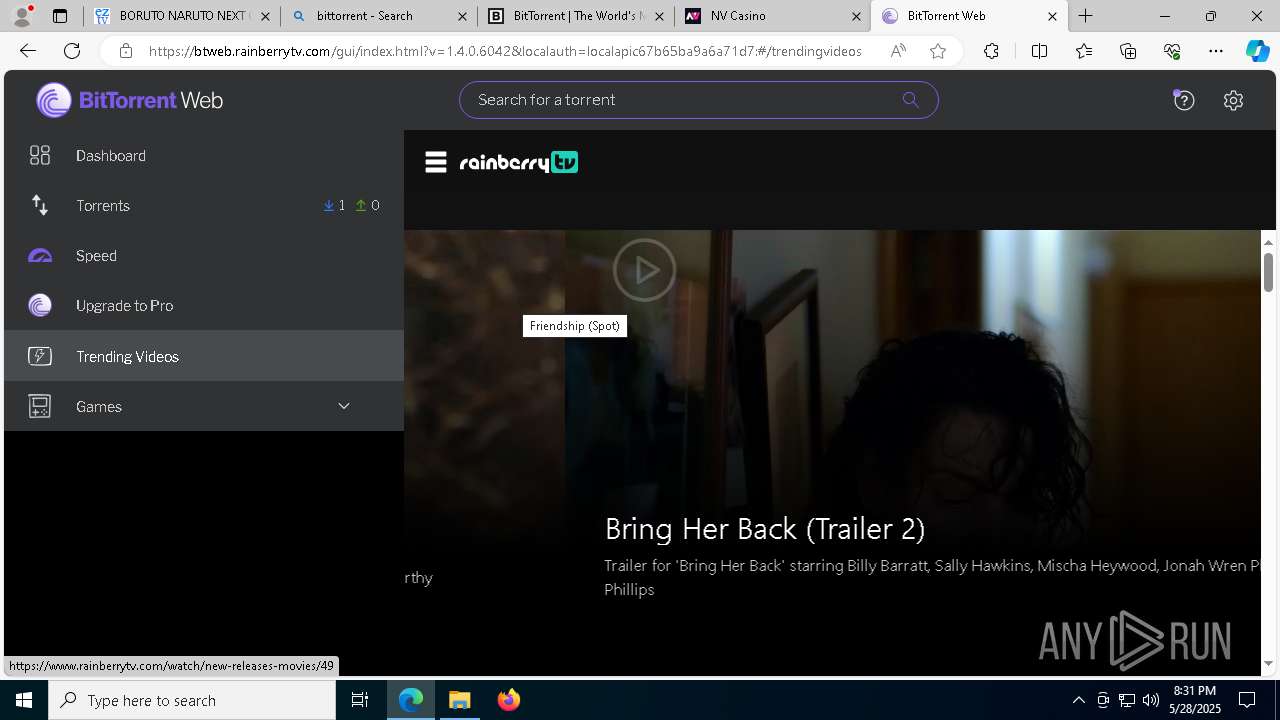Open the Speed sidebar section
The width and height of the screenshot is (1280, 720).
pos(204,255)
